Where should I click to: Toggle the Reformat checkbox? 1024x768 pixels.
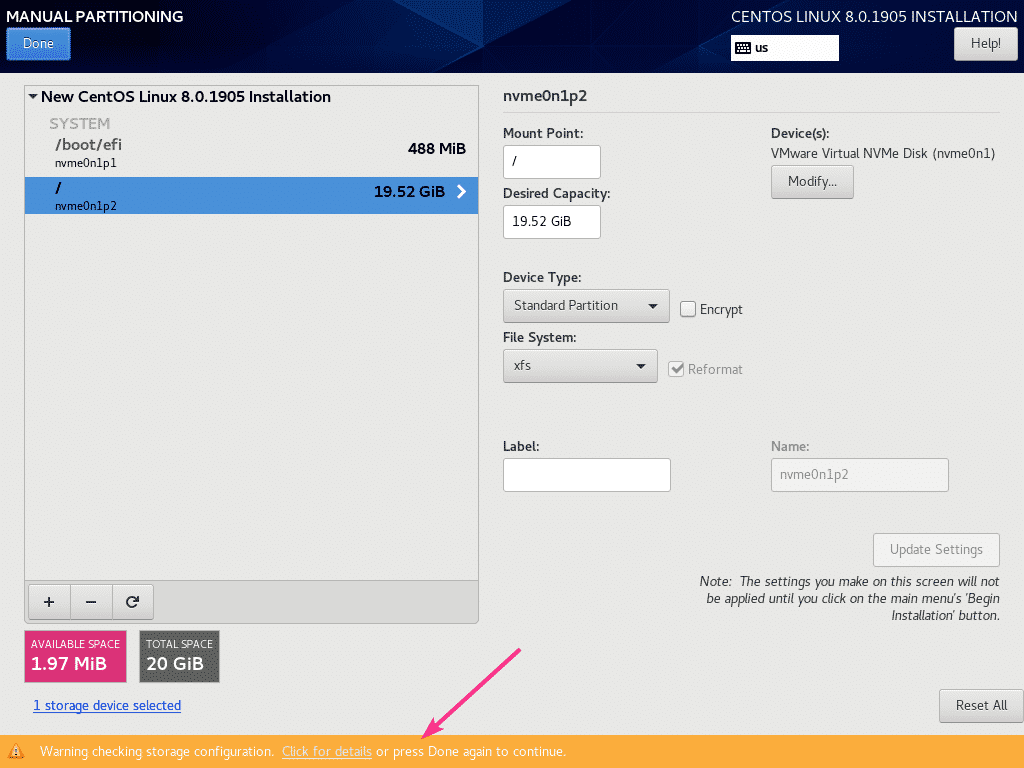(677, 369)
